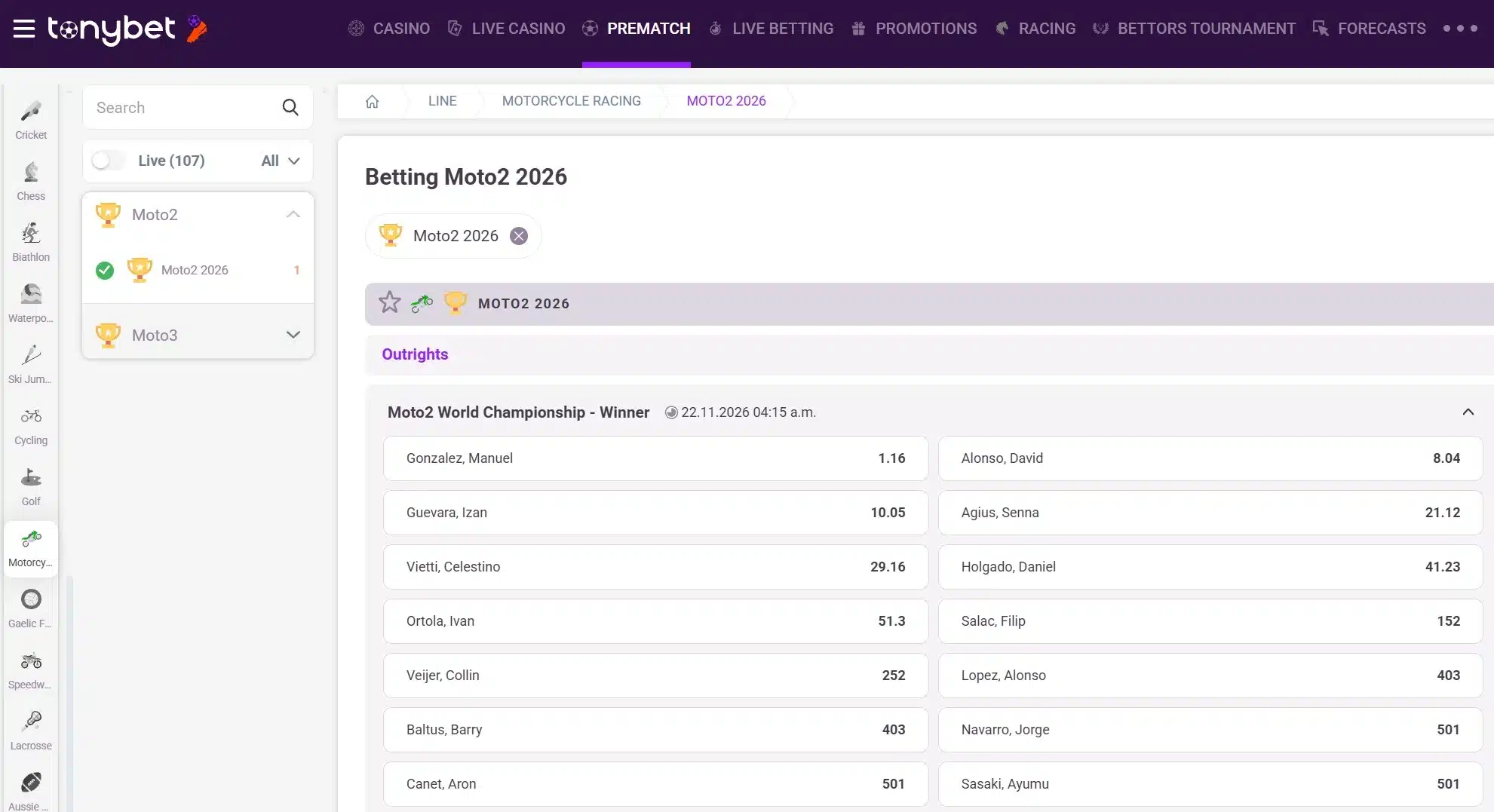Uncheck the Moto2 2026 league checkbox

[105, 270]
